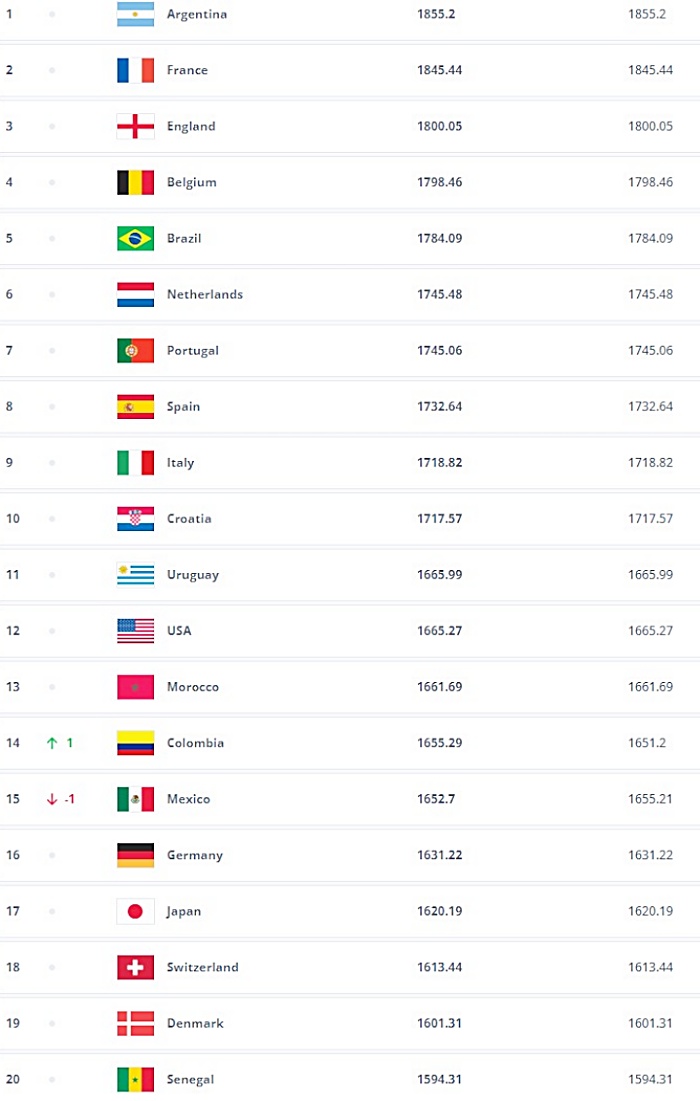Click Italy's rank number 9
700x1101 pixels.
[9, 463]
